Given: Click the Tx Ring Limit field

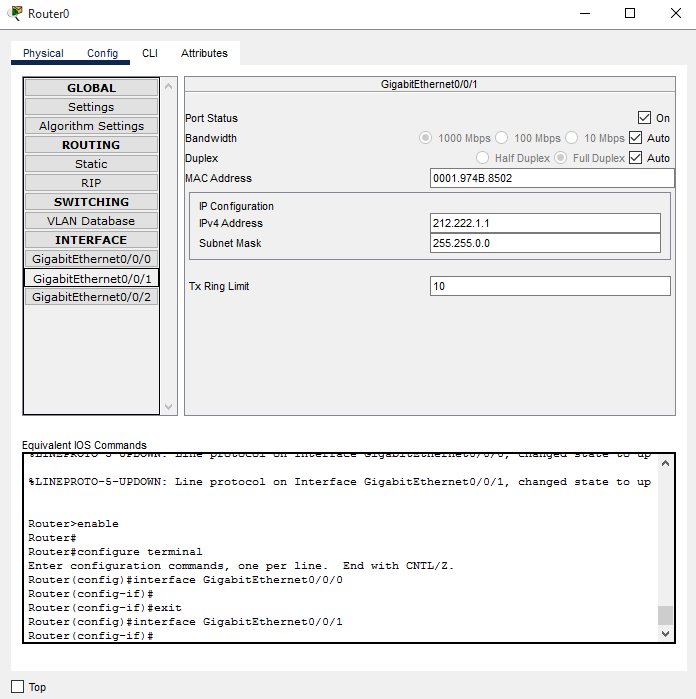Looking at the screenshot, I should point(550,286).
